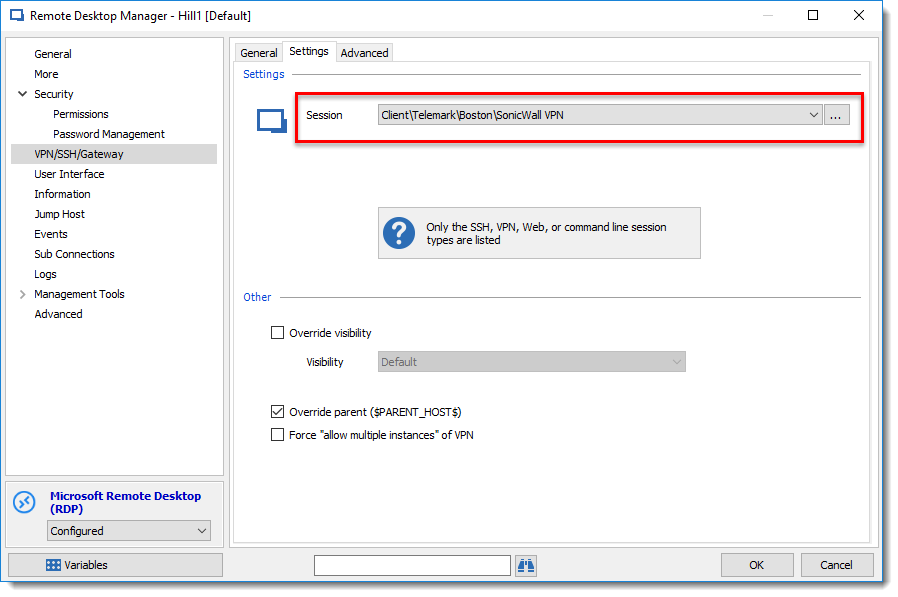Maximize the Remote Desktop Manager window
The width and height of the screenshot is (898, 597).
813,15
